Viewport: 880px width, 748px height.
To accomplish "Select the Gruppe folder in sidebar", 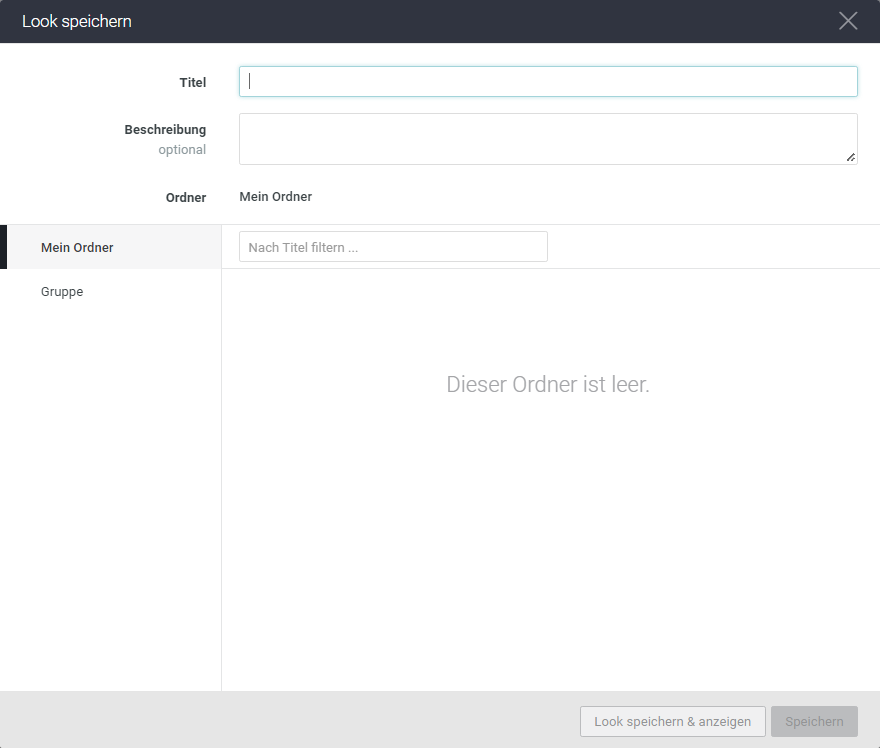I will (111, 291).
